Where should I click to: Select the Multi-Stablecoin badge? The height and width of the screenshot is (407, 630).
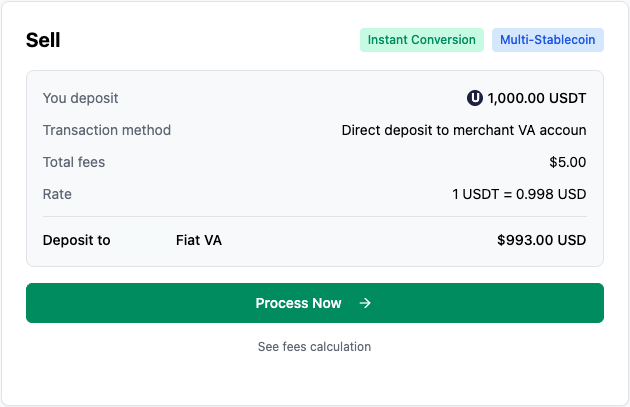(547, 40)
